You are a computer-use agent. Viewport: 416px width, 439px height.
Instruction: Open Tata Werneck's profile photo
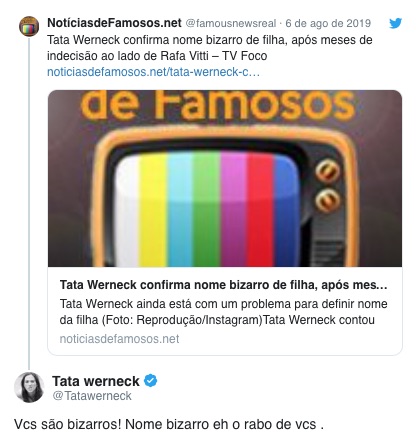29,387
